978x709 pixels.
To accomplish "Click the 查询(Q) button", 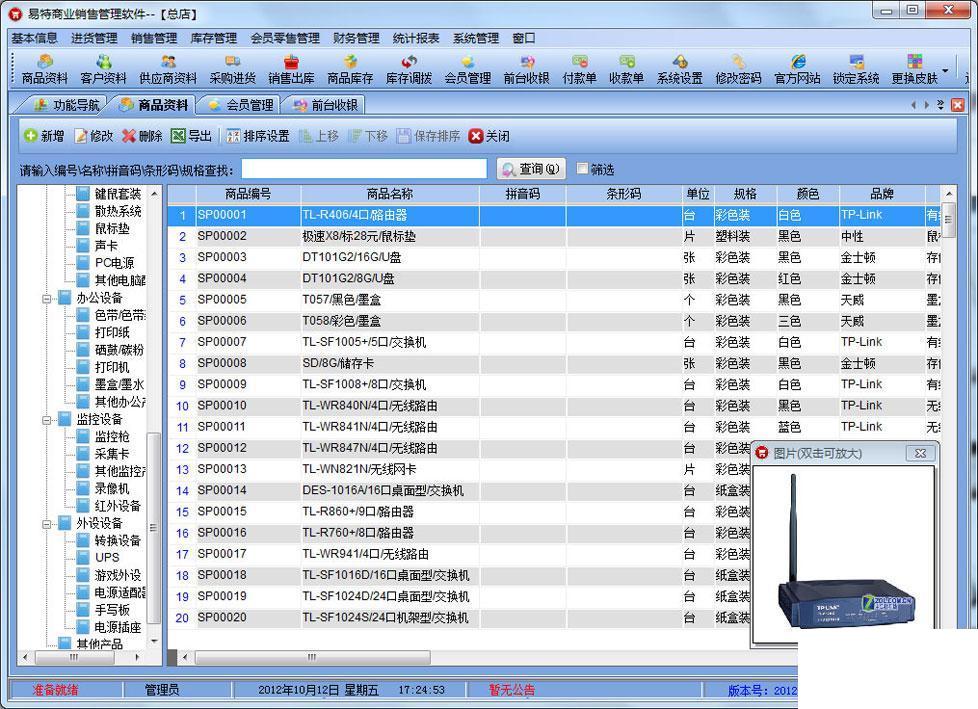I will 531,169.
